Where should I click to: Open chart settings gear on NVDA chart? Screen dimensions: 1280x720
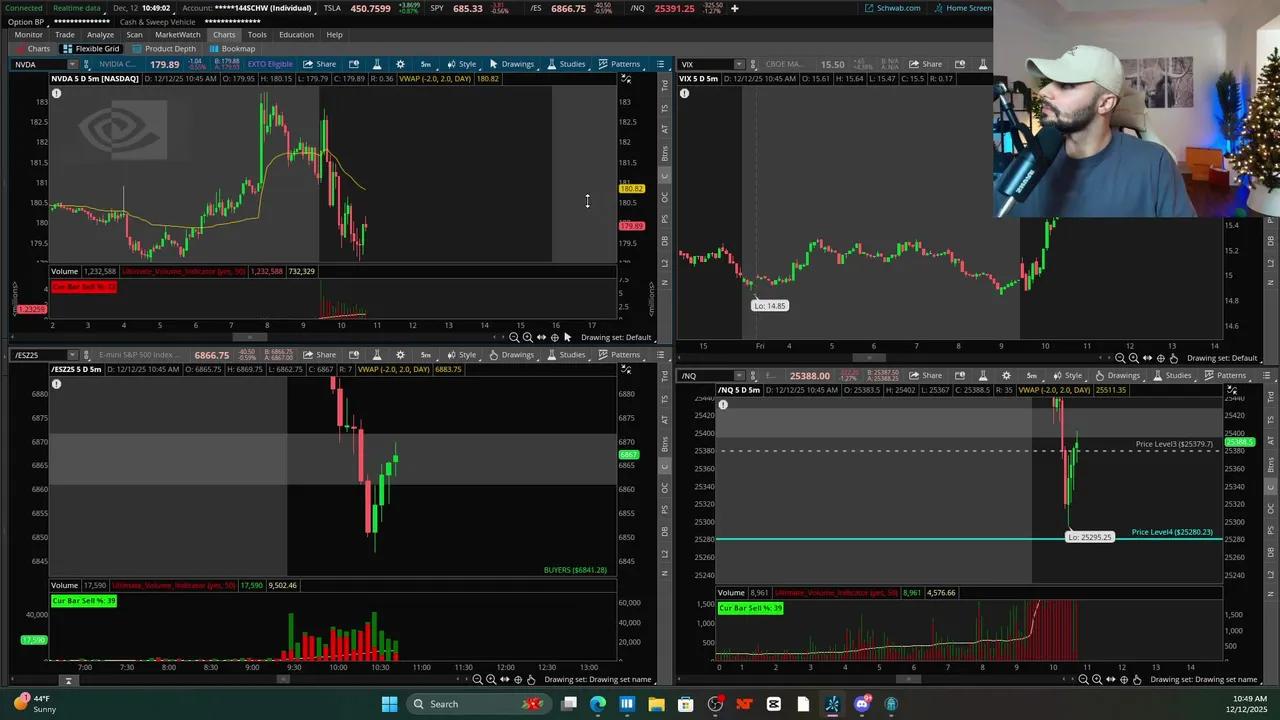coord(400,64)
